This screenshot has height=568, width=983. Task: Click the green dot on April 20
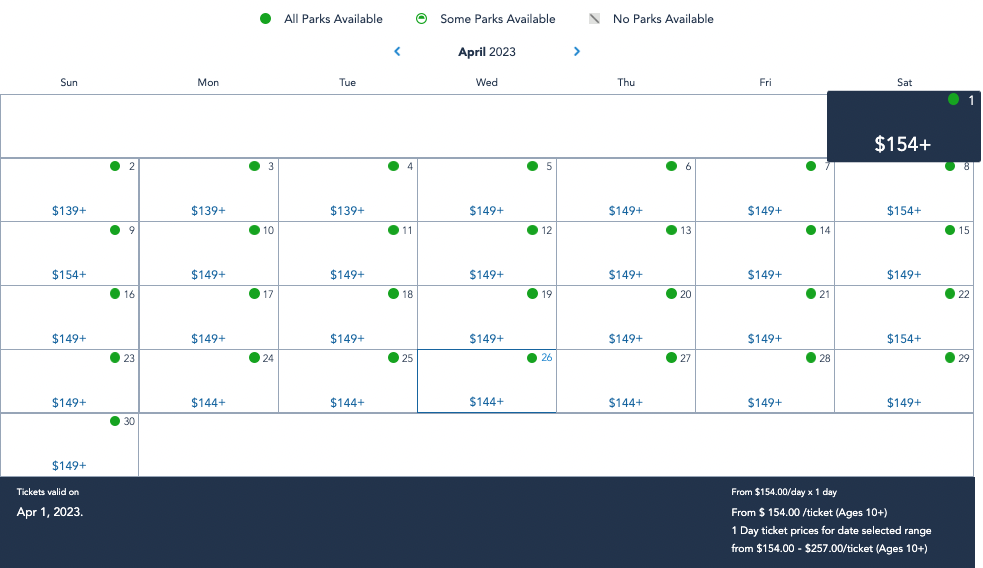click(671, 294)
